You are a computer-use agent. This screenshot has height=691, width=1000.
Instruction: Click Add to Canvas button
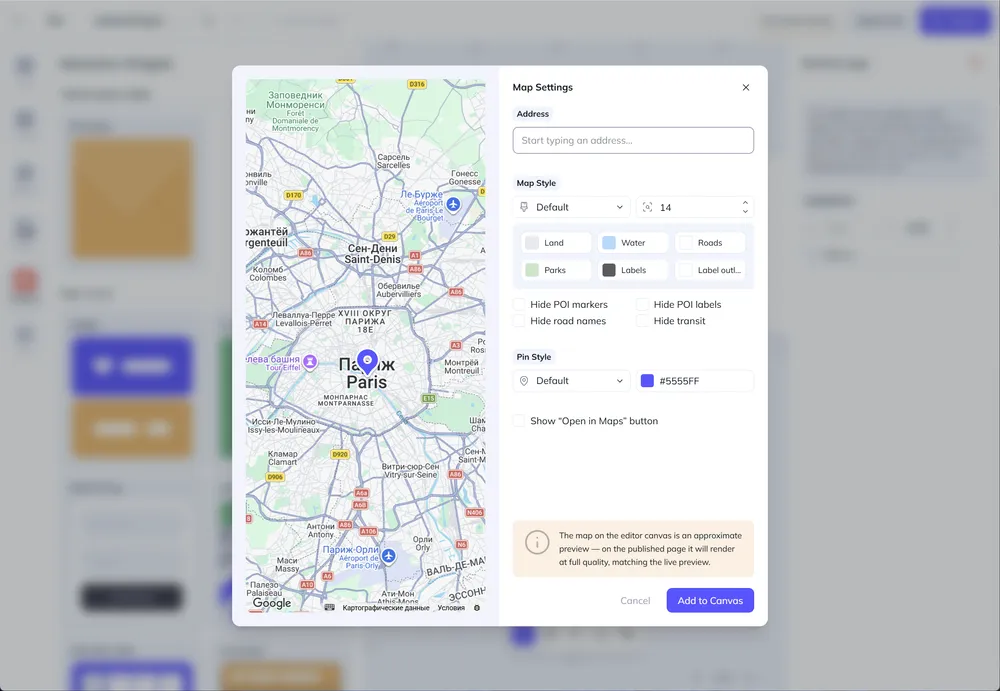[710, 600]
